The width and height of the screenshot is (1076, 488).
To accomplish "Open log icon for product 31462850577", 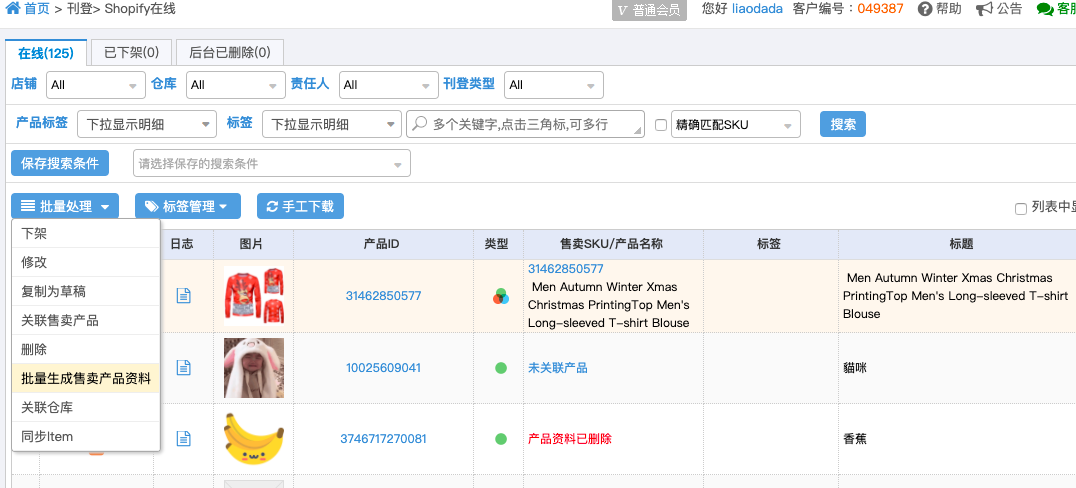I will click(x=183, y=296).
